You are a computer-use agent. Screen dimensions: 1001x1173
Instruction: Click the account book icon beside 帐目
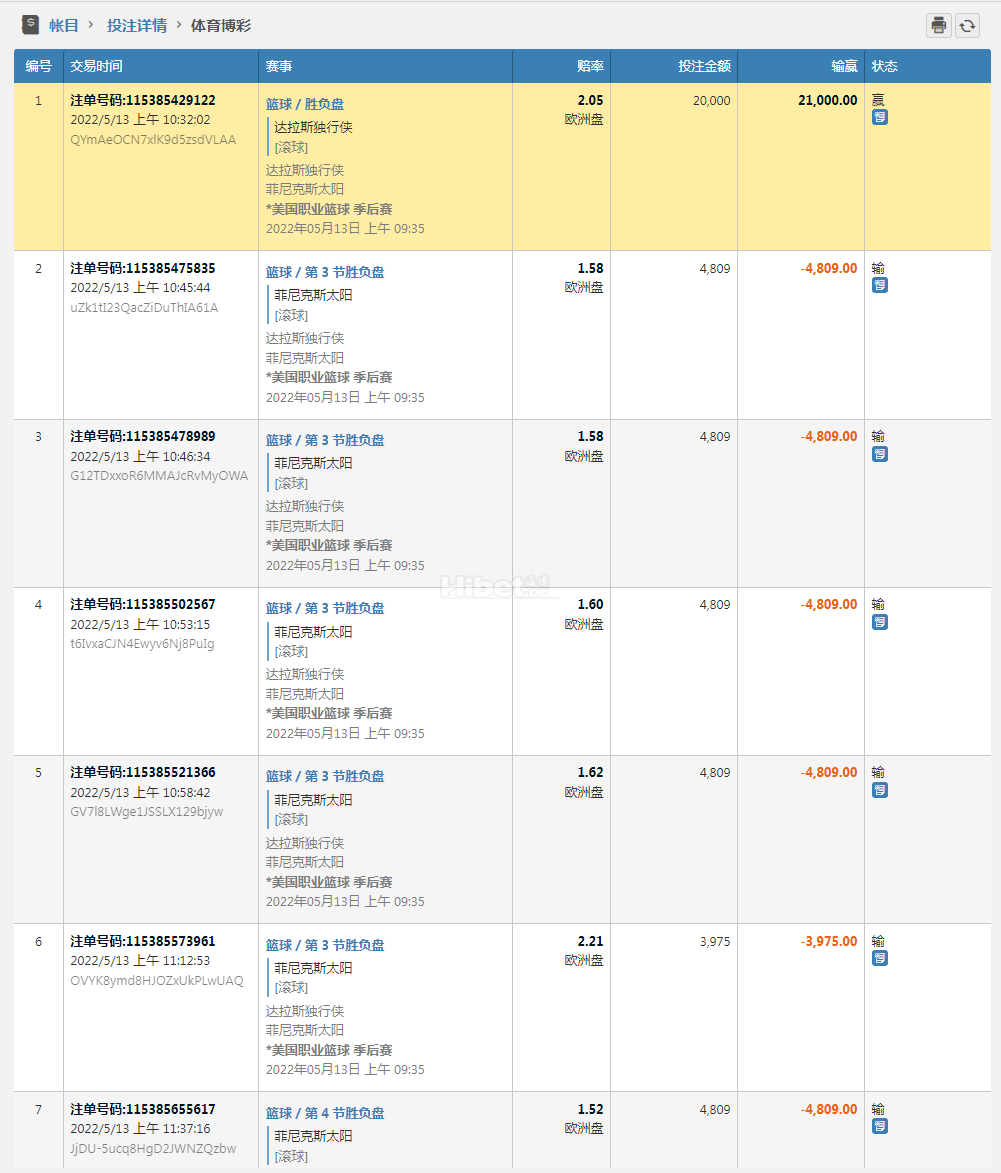[x=30, y=25]
